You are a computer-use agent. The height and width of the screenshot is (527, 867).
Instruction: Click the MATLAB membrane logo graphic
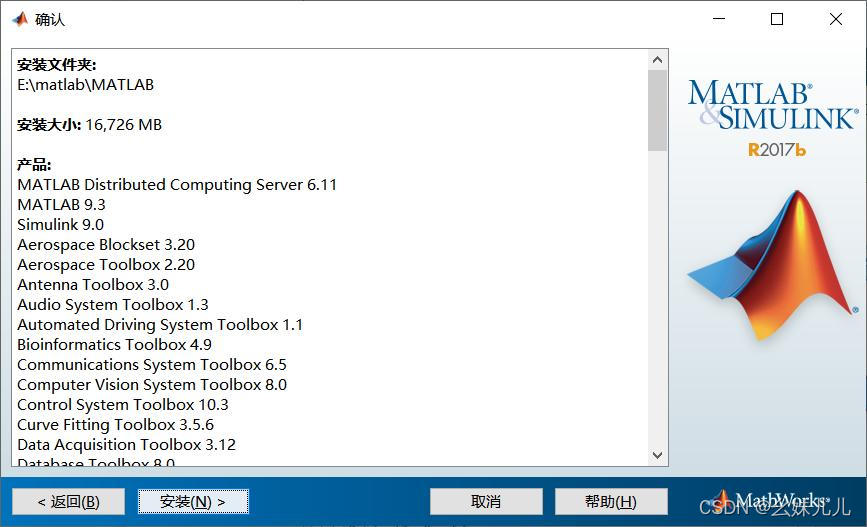click(772, 265)
